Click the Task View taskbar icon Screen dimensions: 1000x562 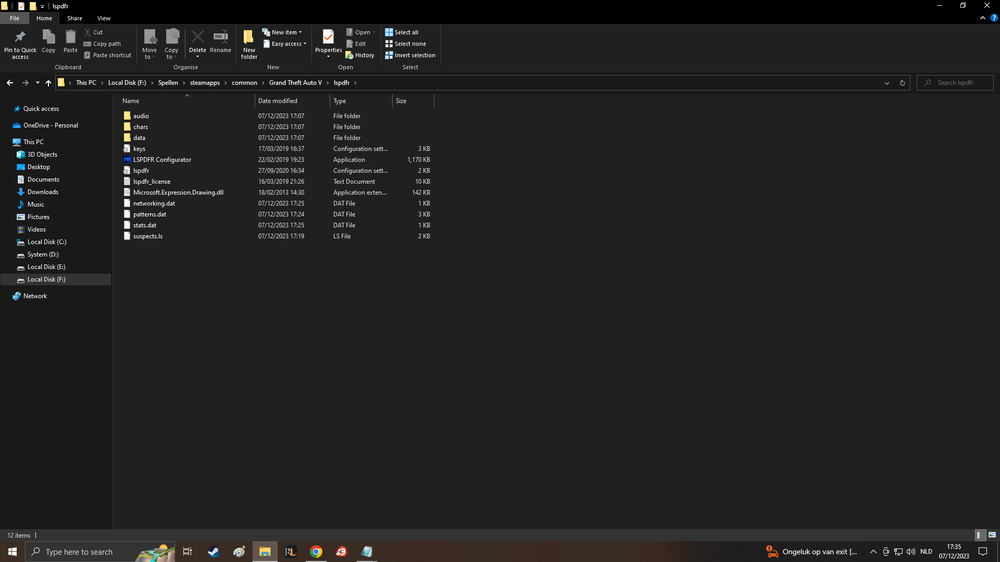coord(188,552)
